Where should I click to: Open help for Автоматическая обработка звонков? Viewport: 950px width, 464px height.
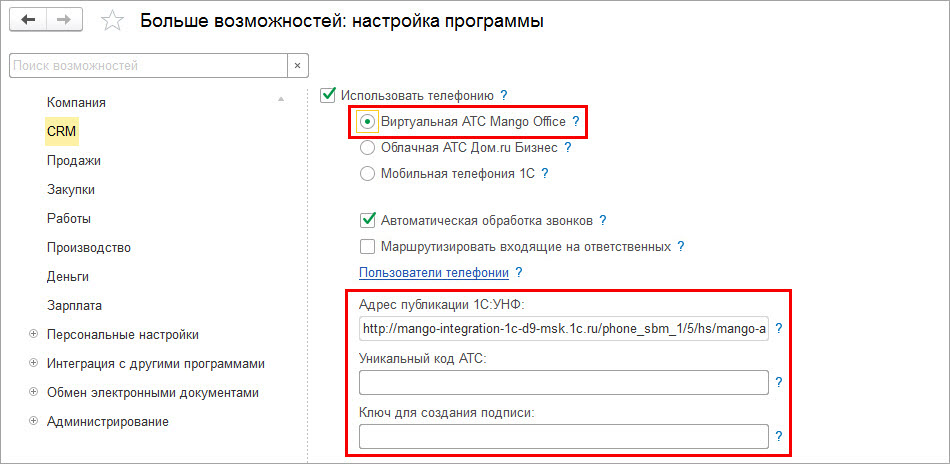(x=603, y=220)
